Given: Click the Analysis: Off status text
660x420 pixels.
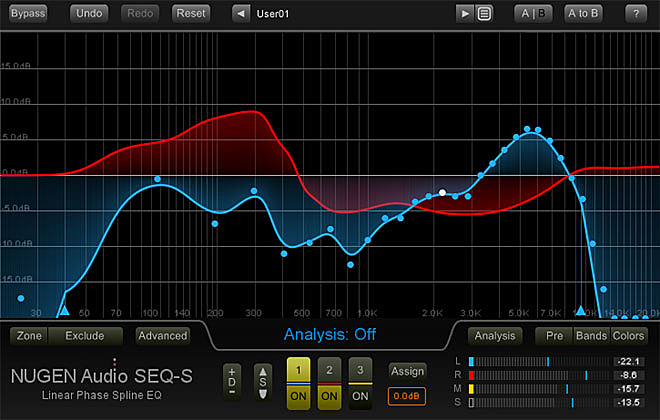Looking at the screenshot, I should (x=330, y=335).
